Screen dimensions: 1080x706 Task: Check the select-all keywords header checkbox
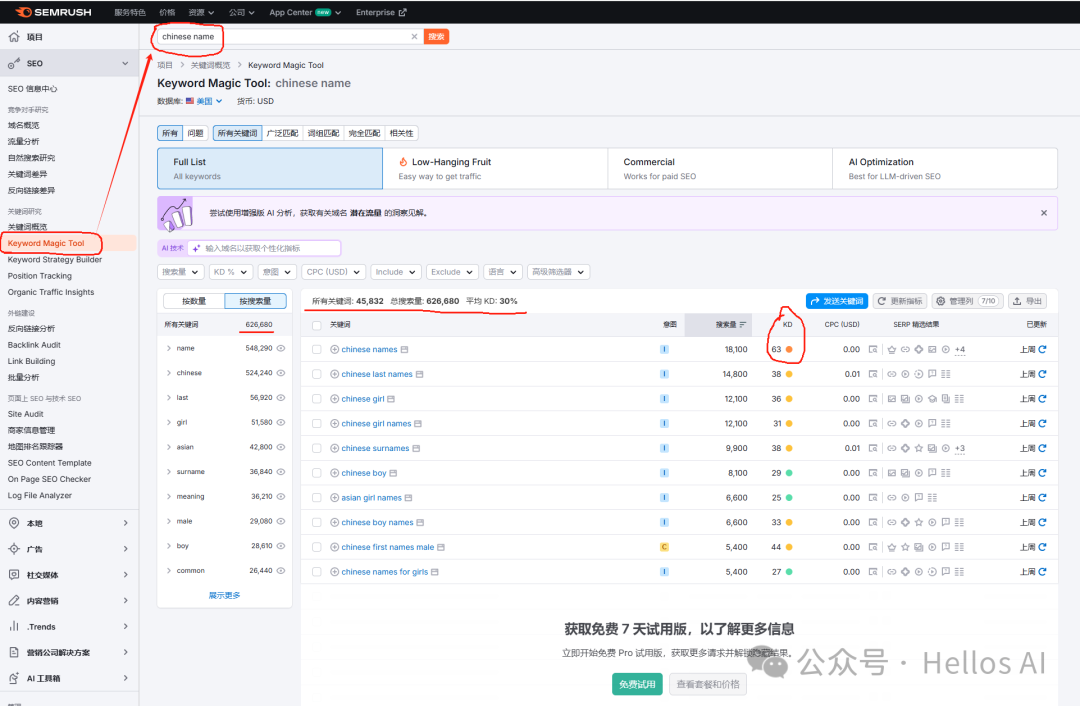click(317, 325)
